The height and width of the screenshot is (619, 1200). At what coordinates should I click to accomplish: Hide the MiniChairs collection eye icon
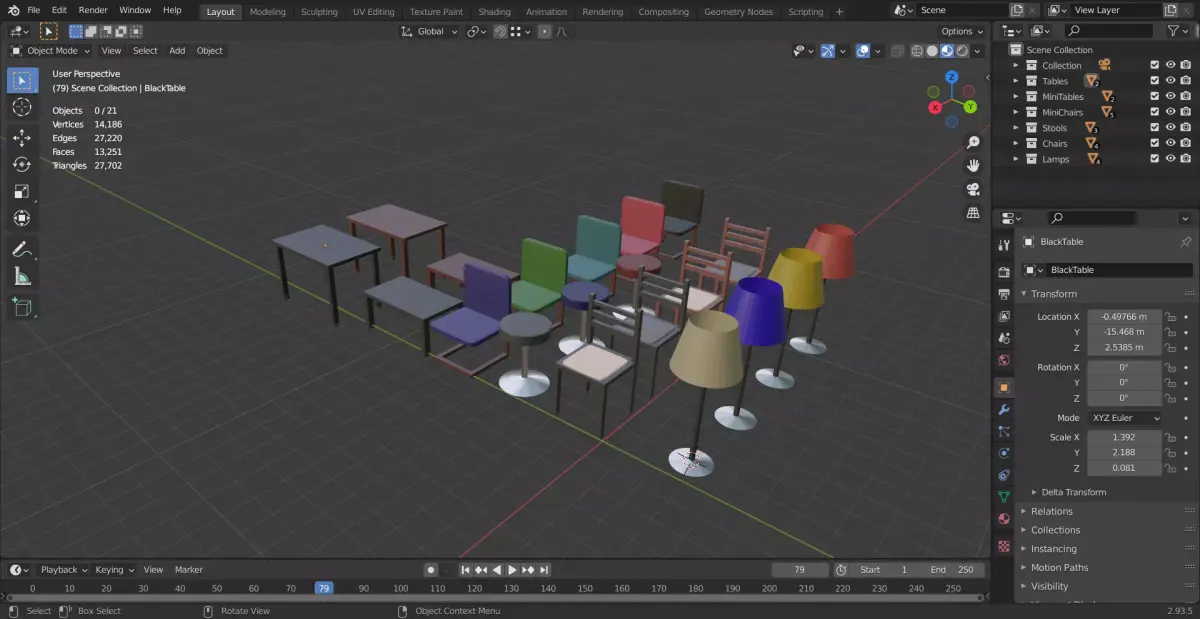1170,112
